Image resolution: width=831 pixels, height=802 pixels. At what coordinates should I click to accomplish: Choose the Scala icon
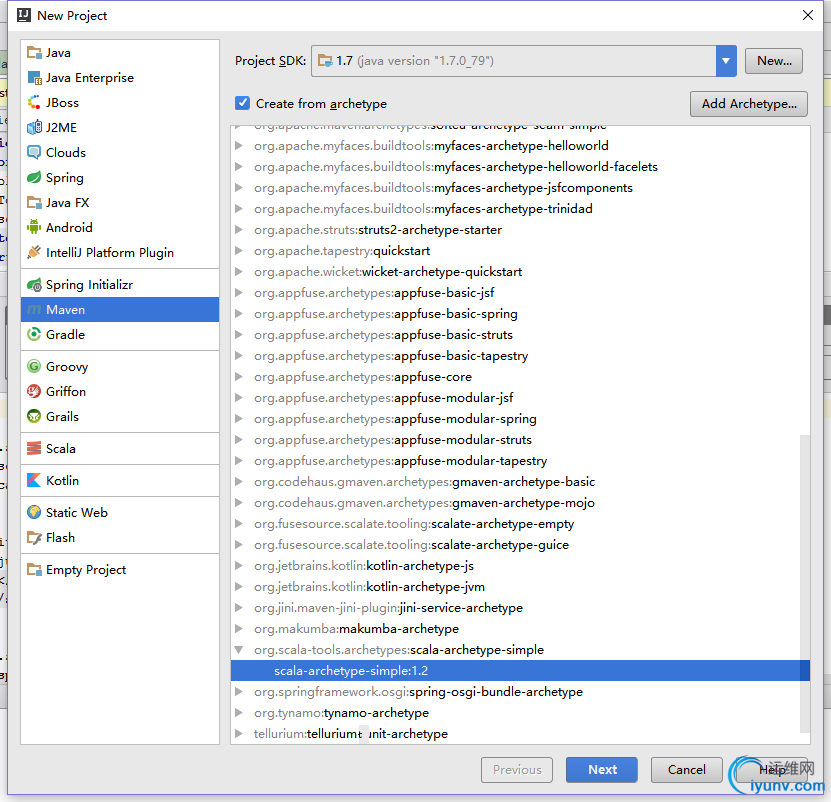[x=34, y=448]
